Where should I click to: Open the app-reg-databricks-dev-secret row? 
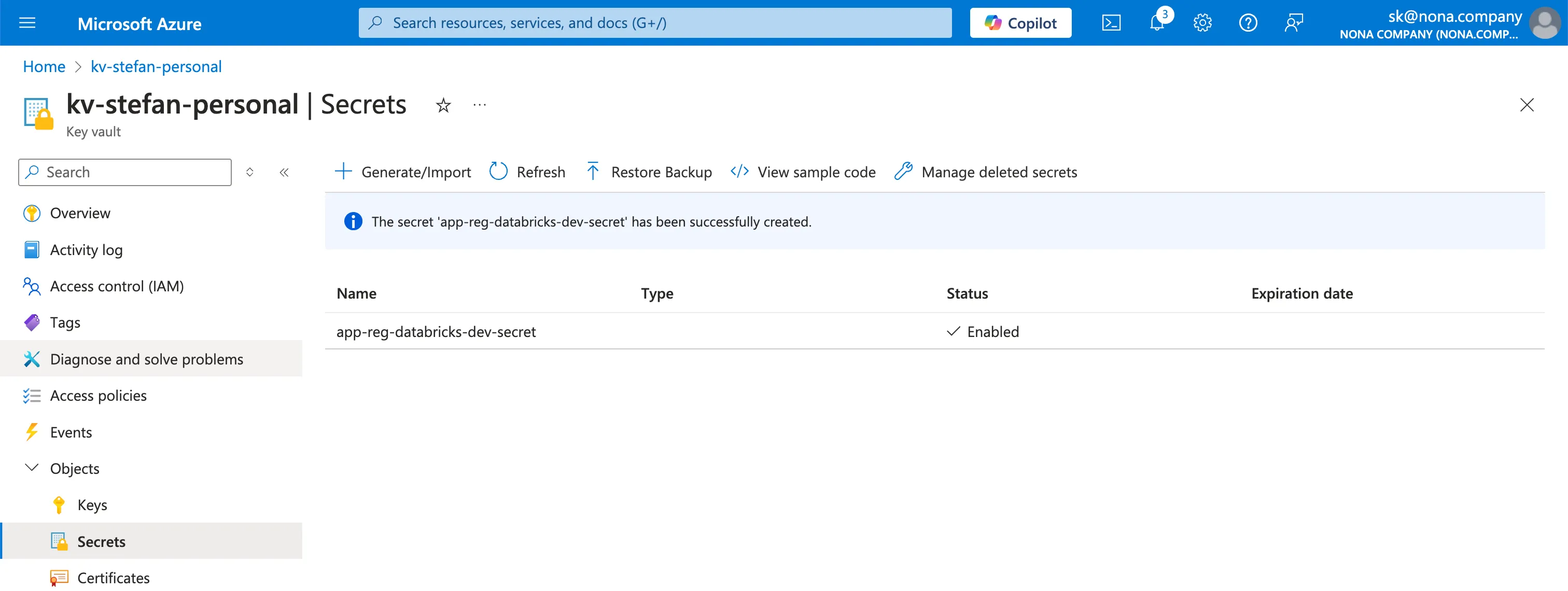436,332
